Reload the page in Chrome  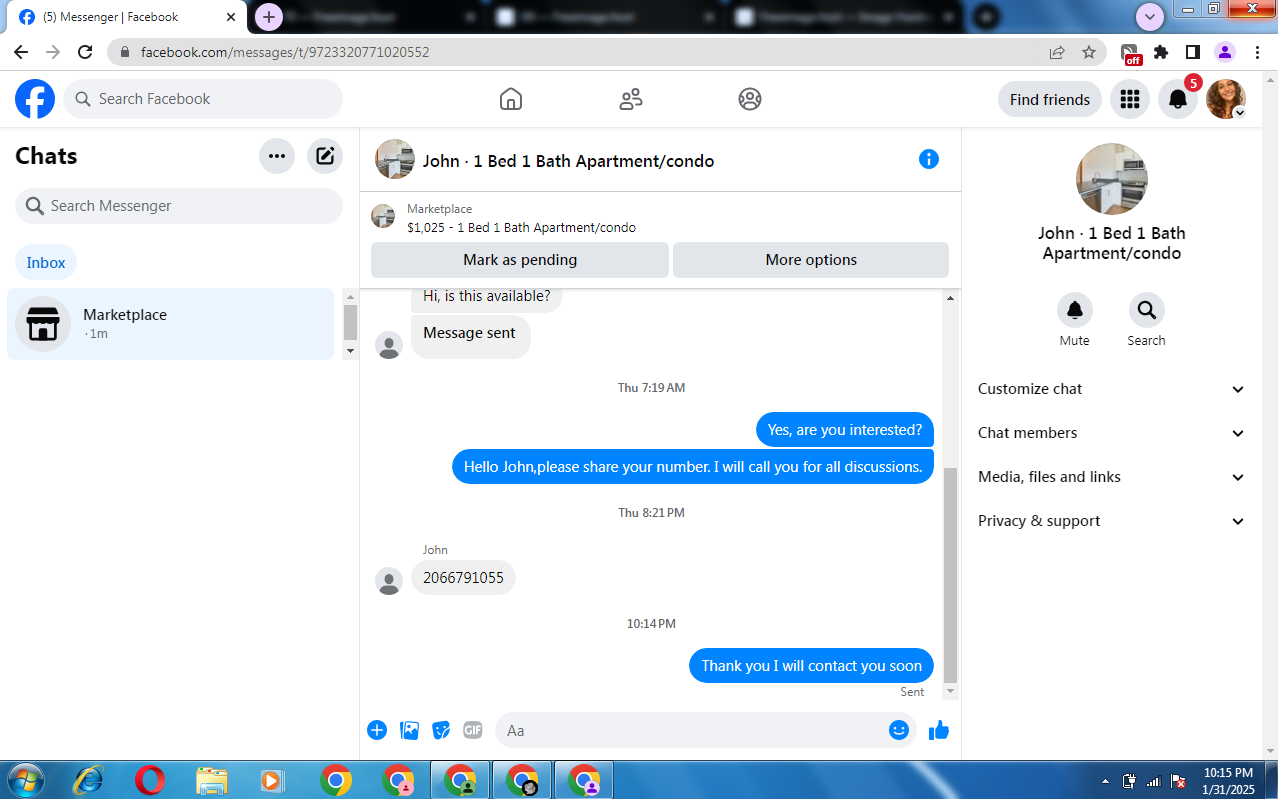click(x=85, y=52)
